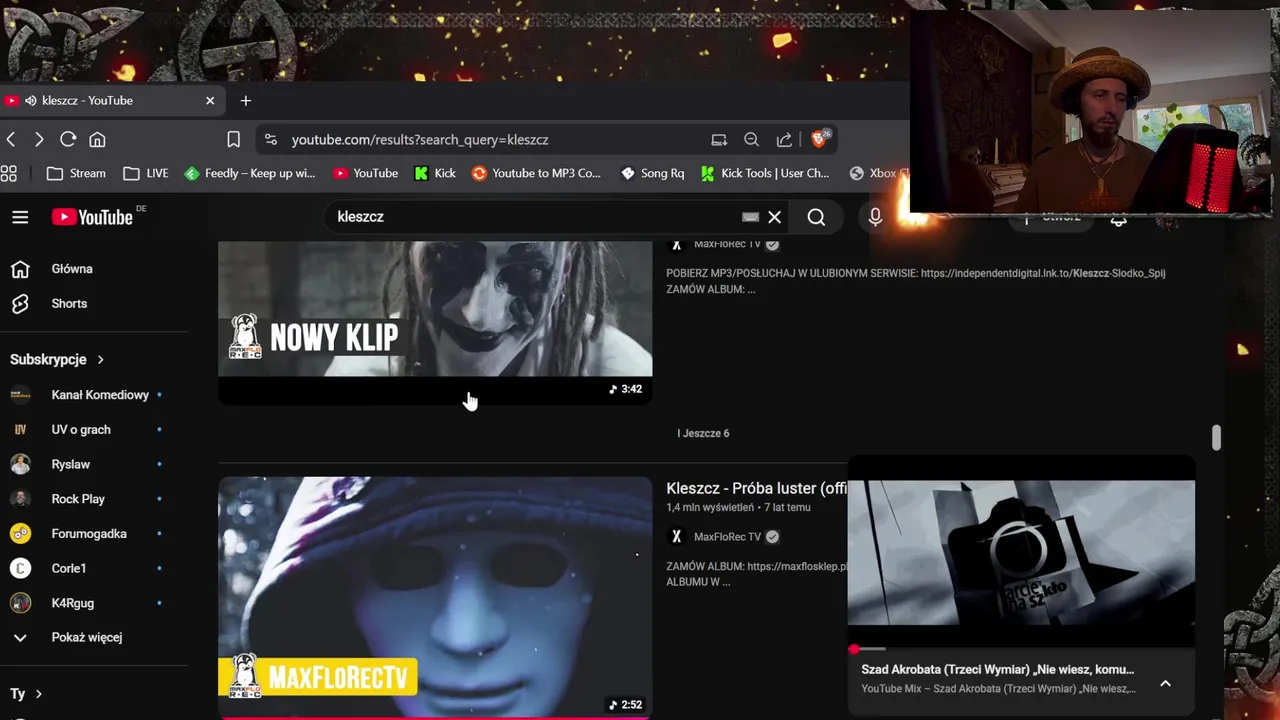Screen dimensions: 1280x720
Task: Open the Independent Digital link for Kleszcz-Slodko_Spij
Action: (x=1043, y=273)
